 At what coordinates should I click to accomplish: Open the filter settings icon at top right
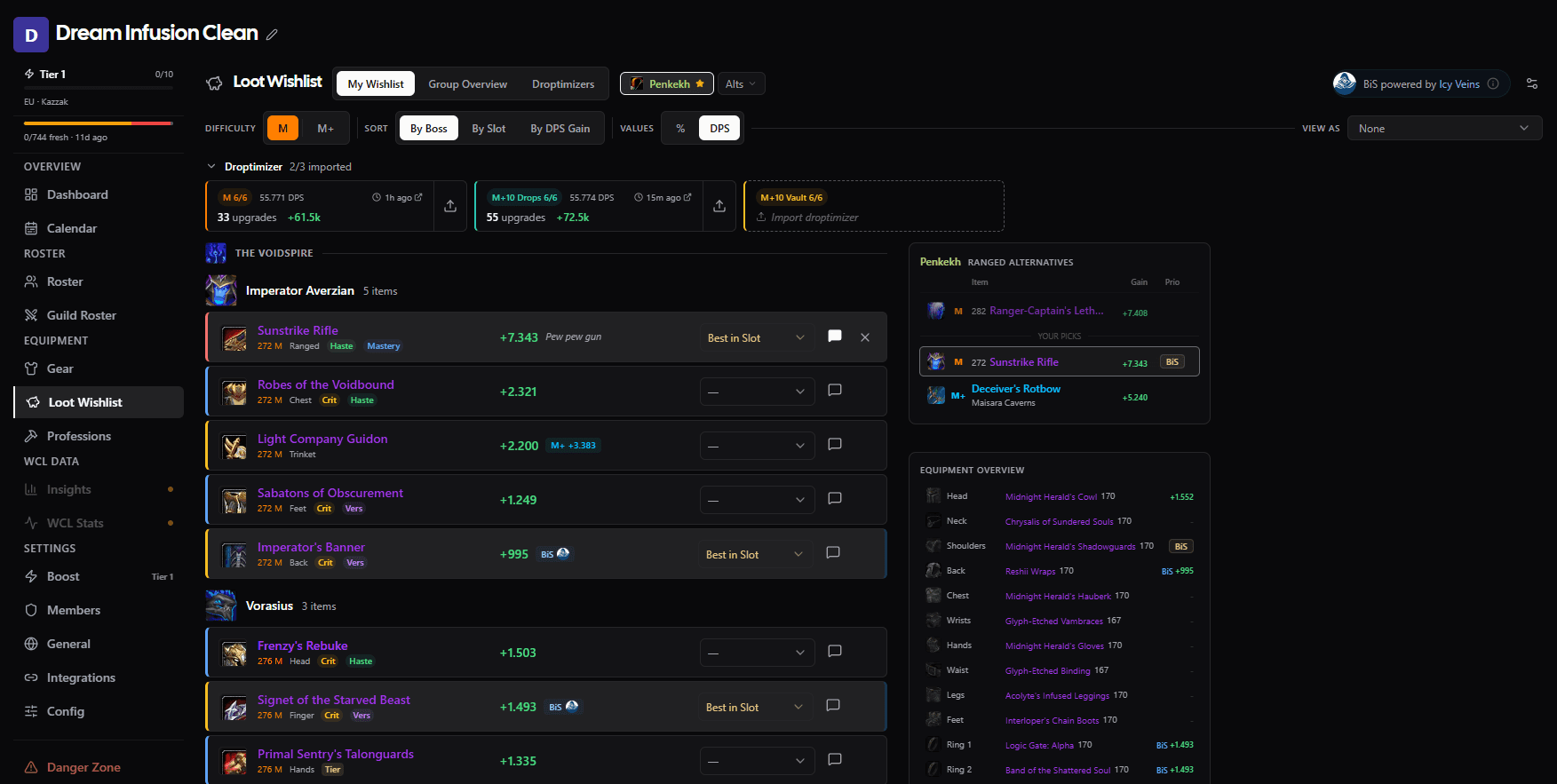coord(1532,83)
